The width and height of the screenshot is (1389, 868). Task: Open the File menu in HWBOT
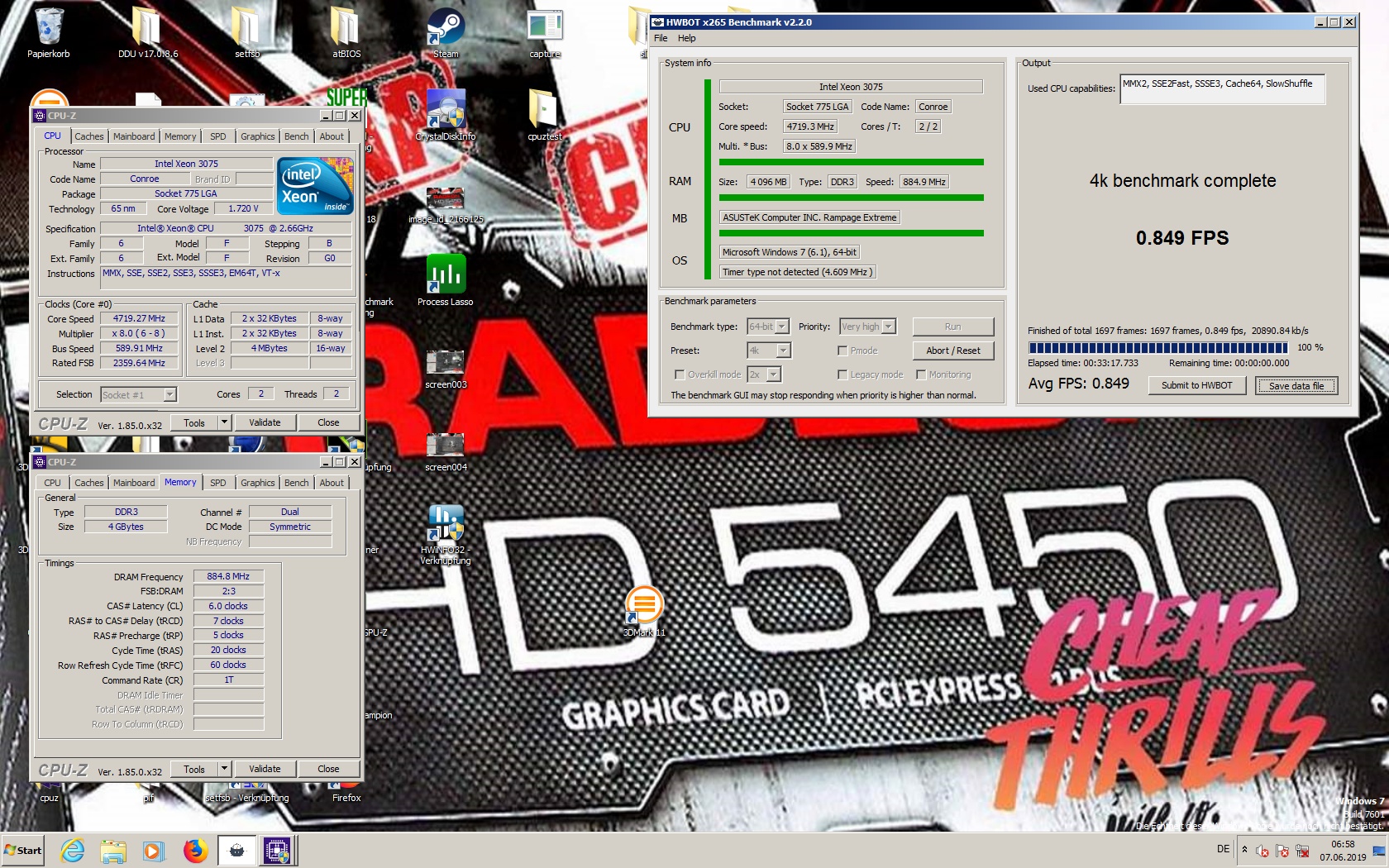point(661,38)
